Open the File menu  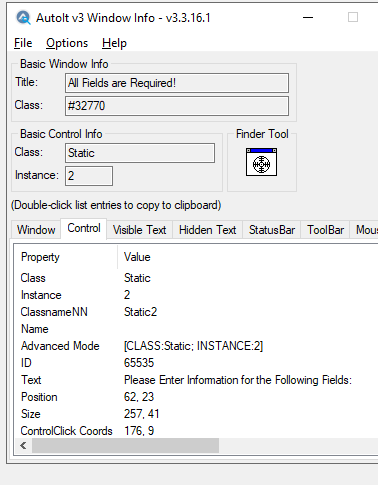click(23, 43)
